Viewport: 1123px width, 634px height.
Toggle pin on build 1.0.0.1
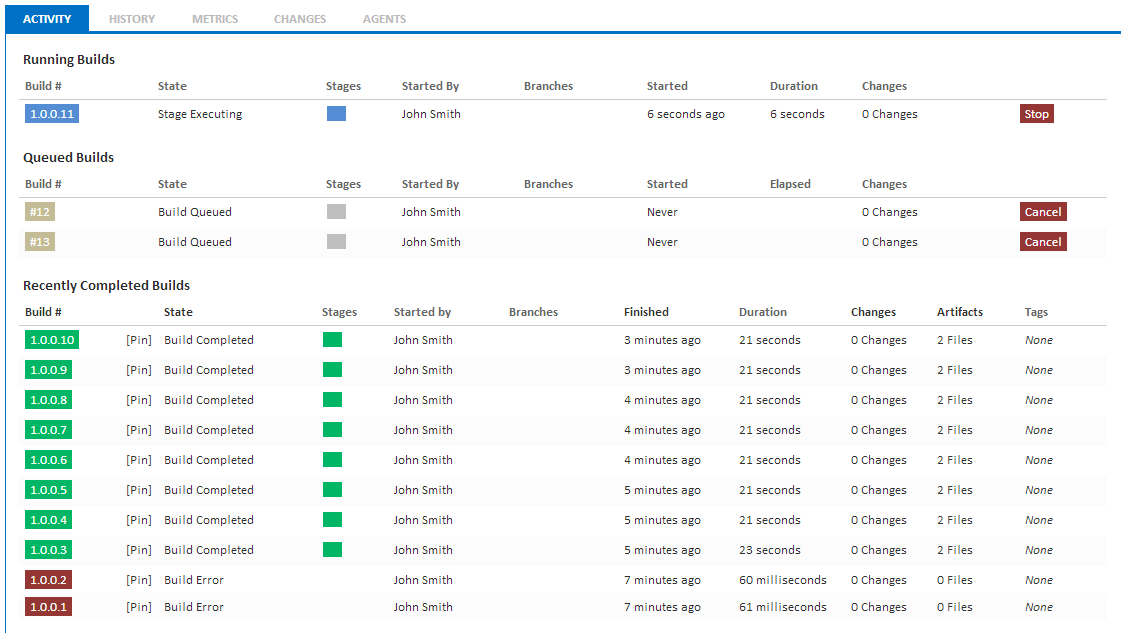pyautogui.click(x=139, y=607)
